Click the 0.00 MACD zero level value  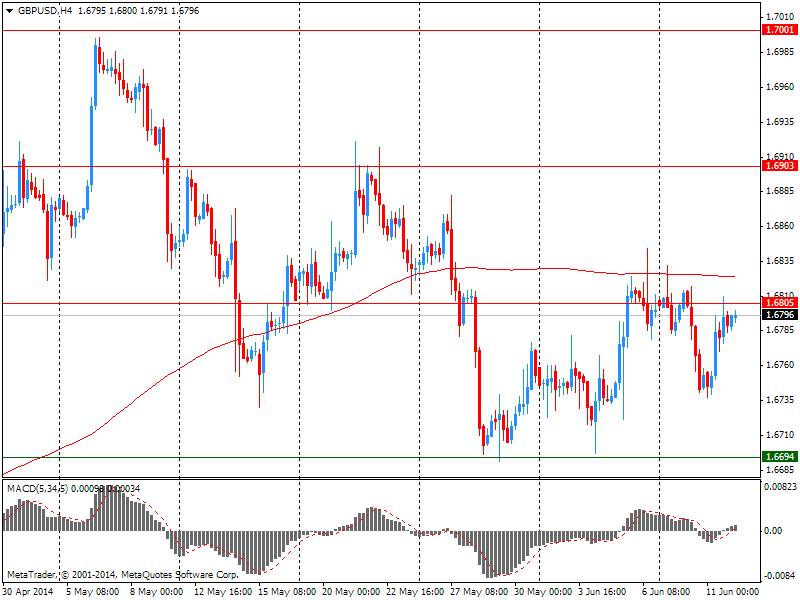pos(773,531)
